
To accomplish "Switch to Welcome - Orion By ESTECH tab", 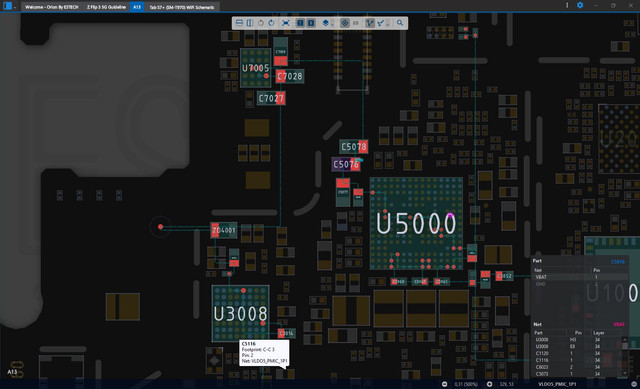I will click(x=52, y=7).
